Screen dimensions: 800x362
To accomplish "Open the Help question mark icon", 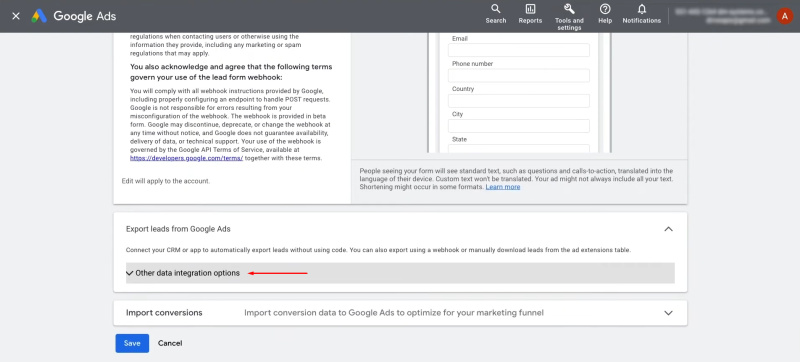I will click(x=605, y=14).
